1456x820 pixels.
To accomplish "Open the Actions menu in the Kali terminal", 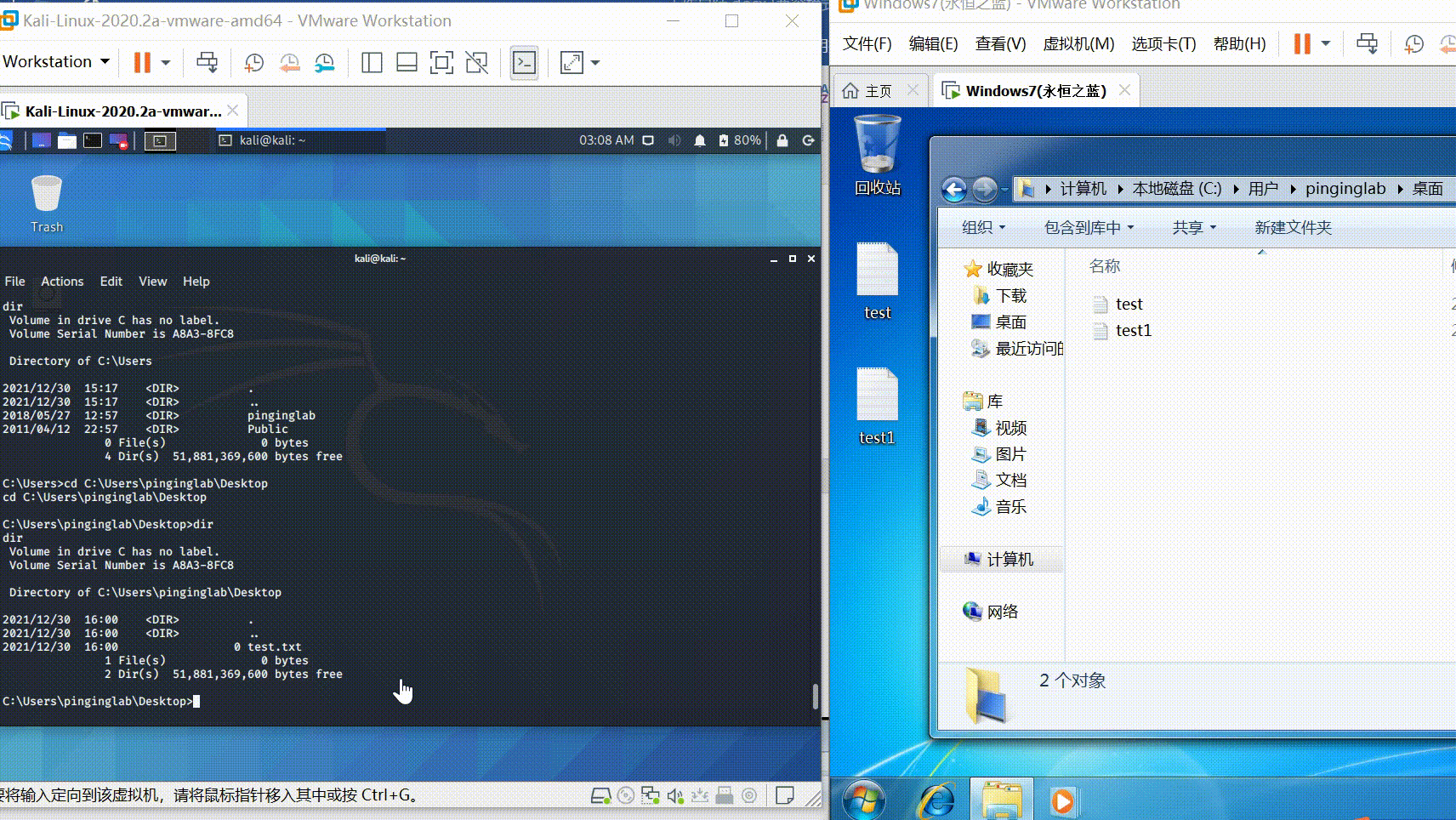I will coord(62,281).
